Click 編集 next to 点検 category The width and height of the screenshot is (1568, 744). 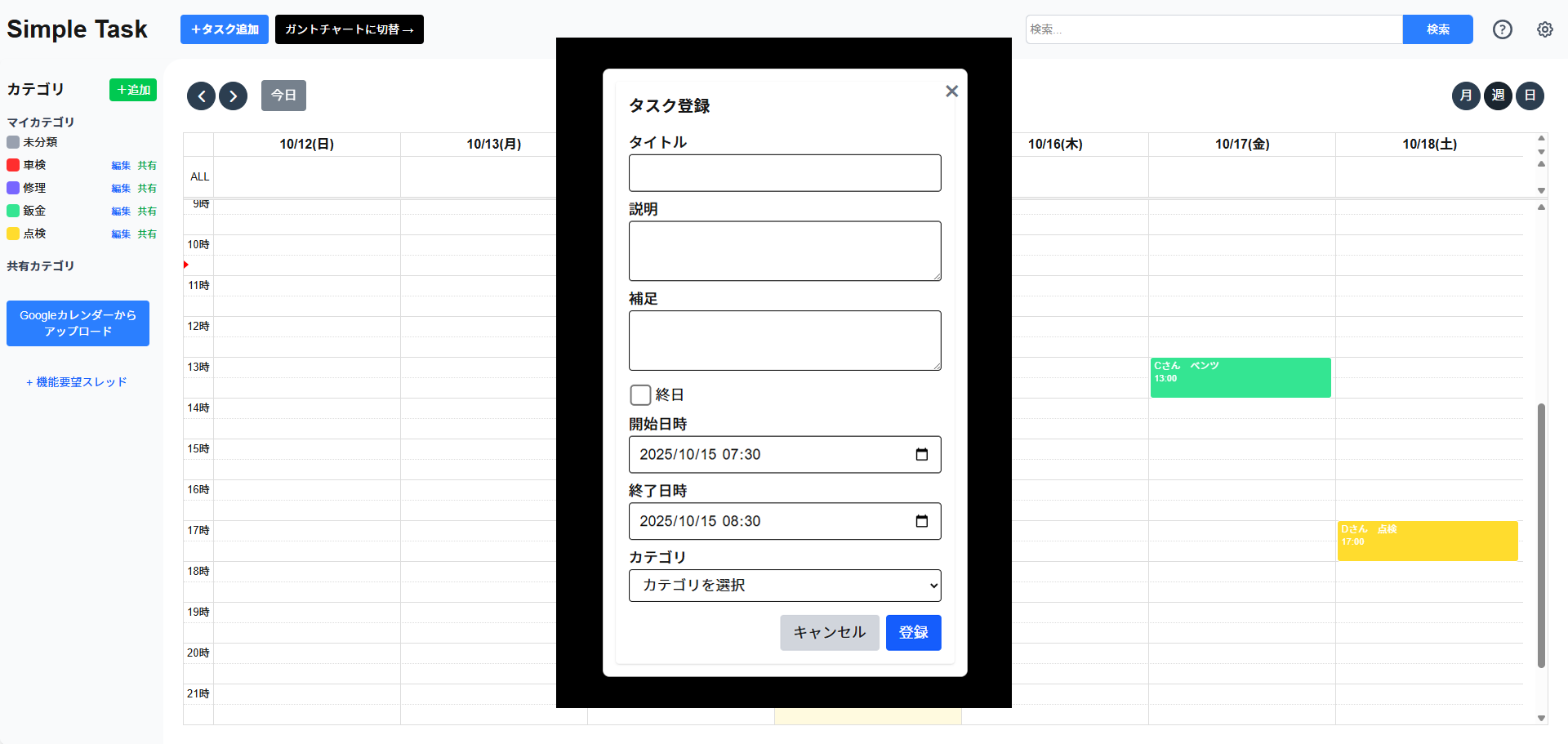pos(120,234)
